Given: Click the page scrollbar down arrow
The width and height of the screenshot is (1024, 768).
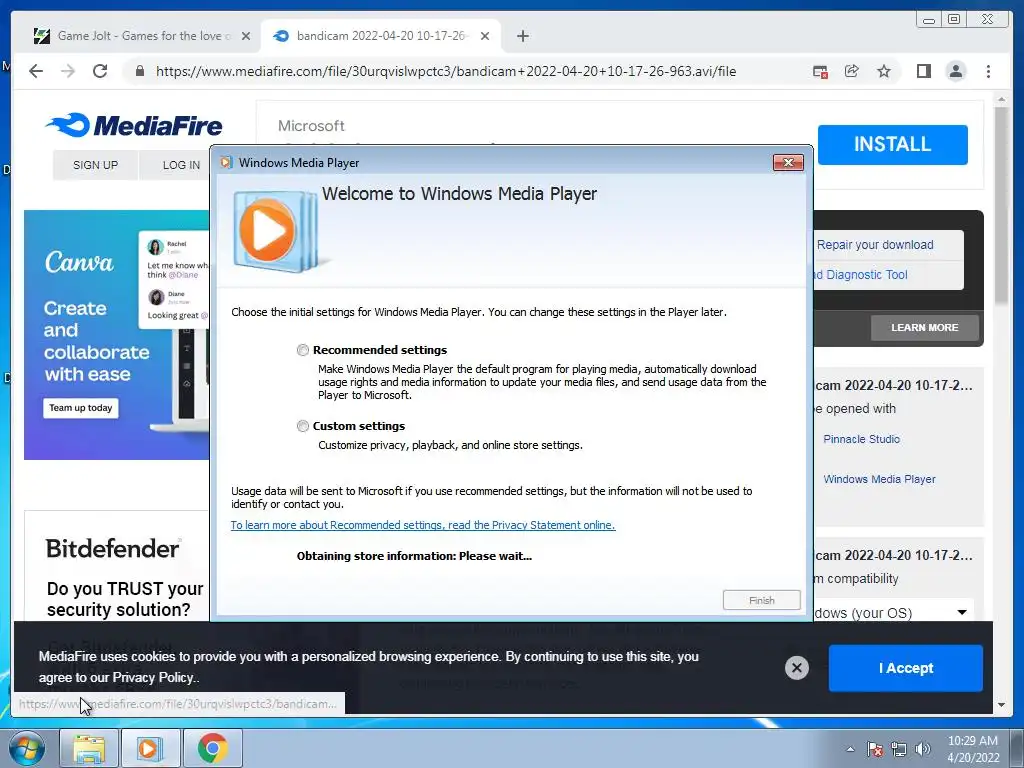Looking at the screenshot, I should click(x=1001, y=705).
